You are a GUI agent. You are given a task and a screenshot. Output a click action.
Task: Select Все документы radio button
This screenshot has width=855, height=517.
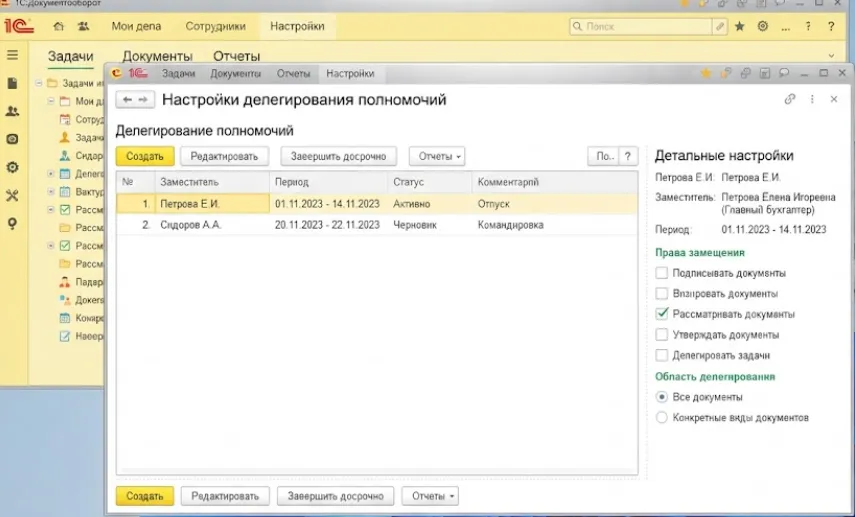pyautogui.click(x=661, y=397)
